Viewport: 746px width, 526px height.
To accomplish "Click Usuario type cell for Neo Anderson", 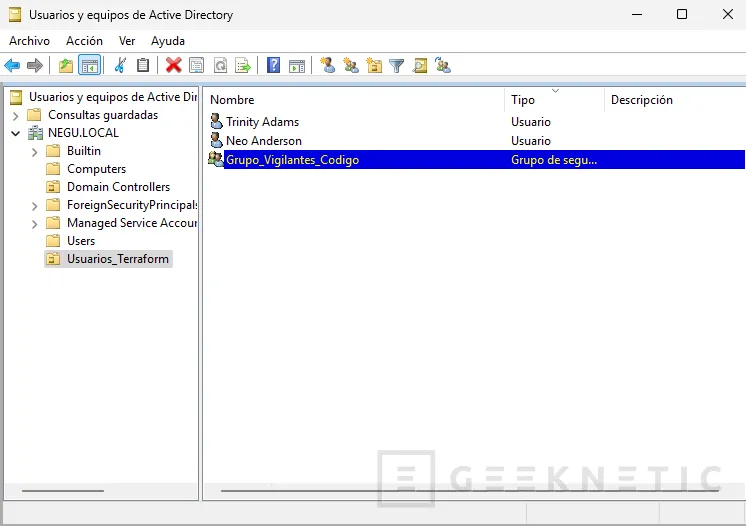I will click(530, 141).
